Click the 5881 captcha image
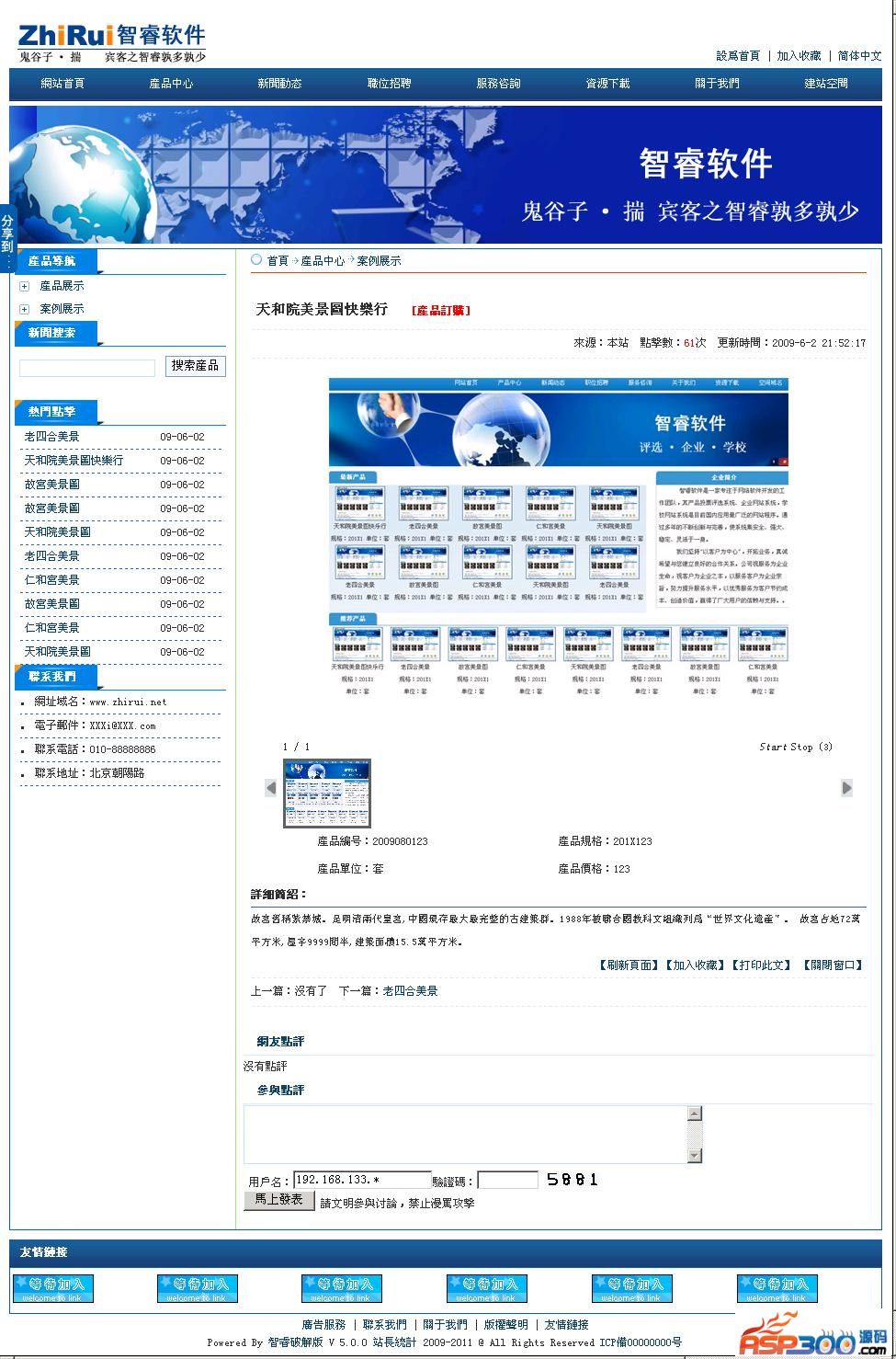This screenshot has width=896, height=1359. [x=573, y=1180]
